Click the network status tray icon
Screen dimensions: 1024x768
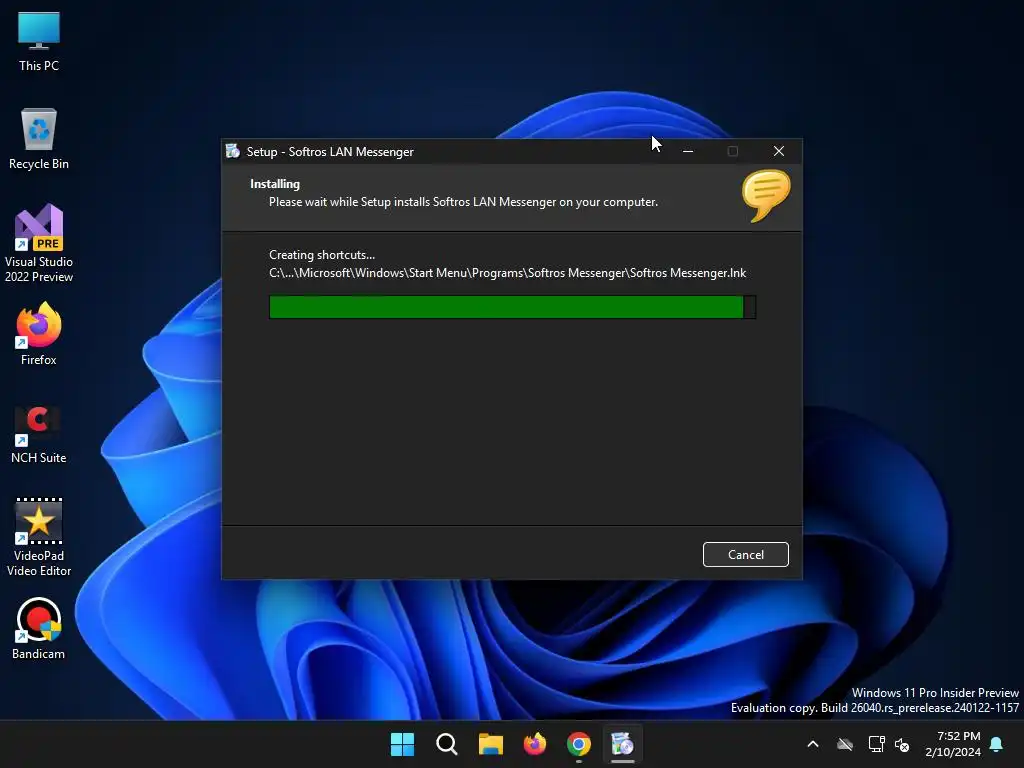pos(876,744)
